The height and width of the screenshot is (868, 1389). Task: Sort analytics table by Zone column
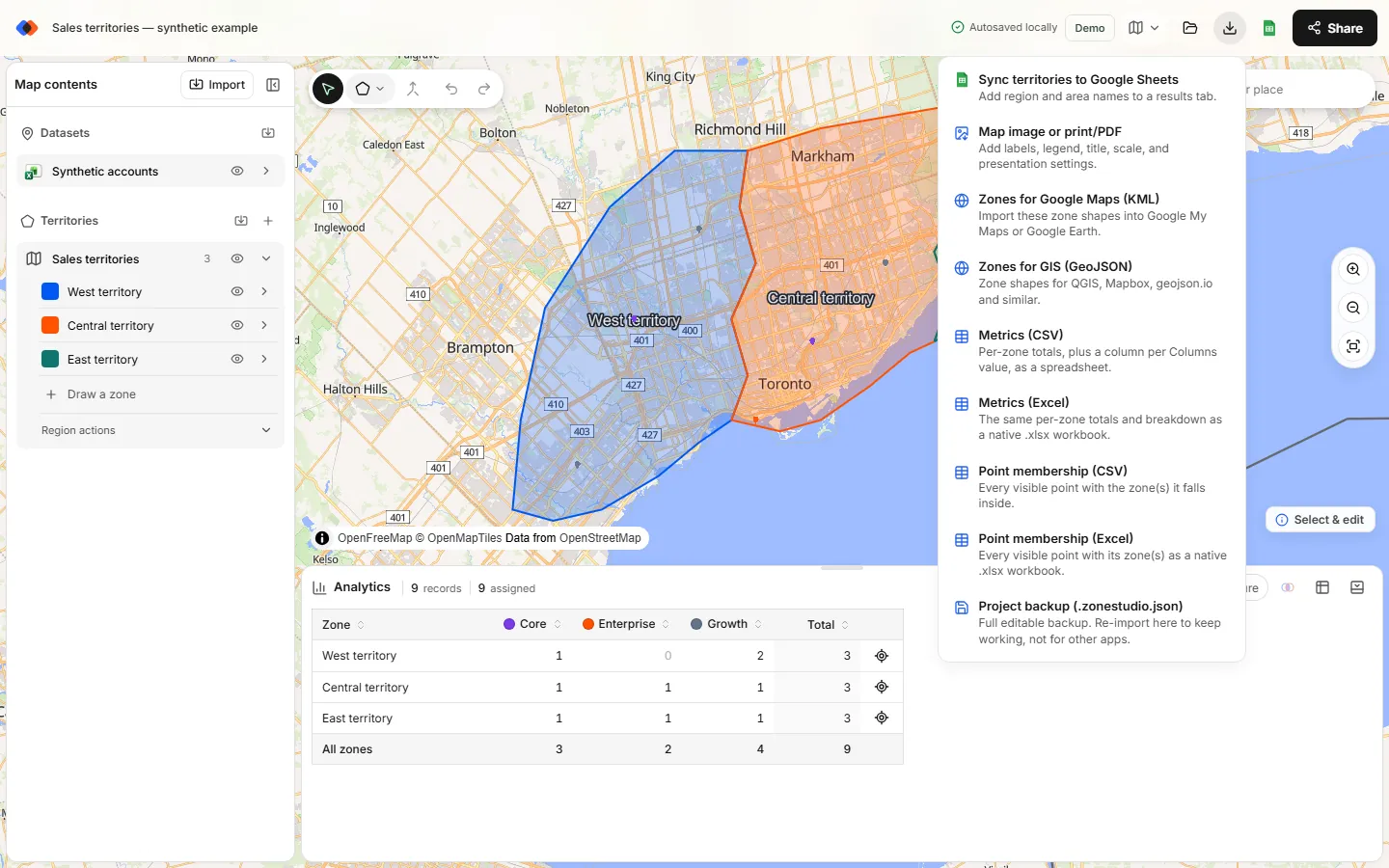click(x=343, y=625)
